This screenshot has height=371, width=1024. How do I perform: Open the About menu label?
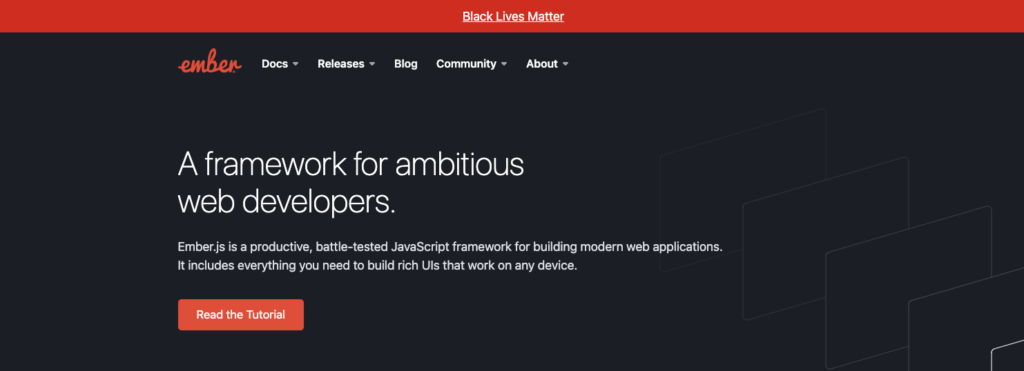pos(542,64)
